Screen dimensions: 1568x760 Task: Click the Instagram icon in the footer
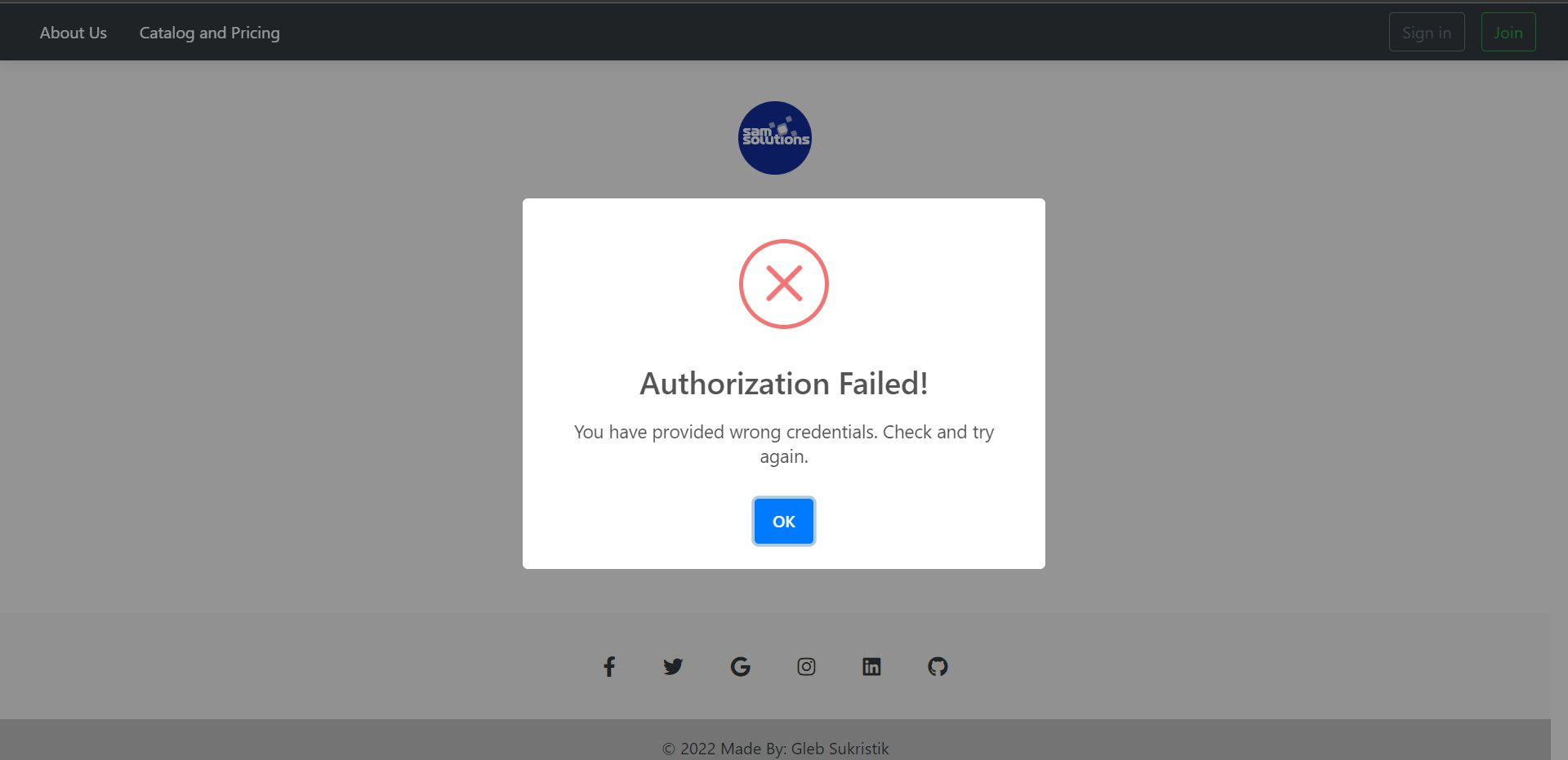coord(806,666)
